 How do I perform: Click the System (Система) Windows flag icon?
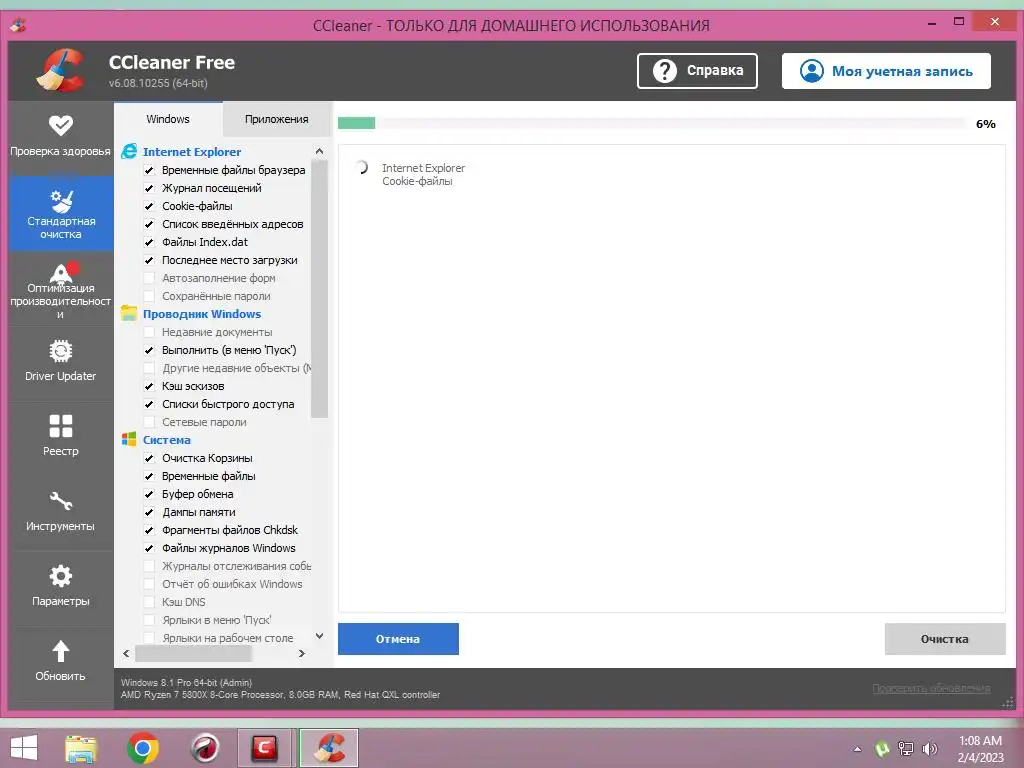[x=129, y=440]
